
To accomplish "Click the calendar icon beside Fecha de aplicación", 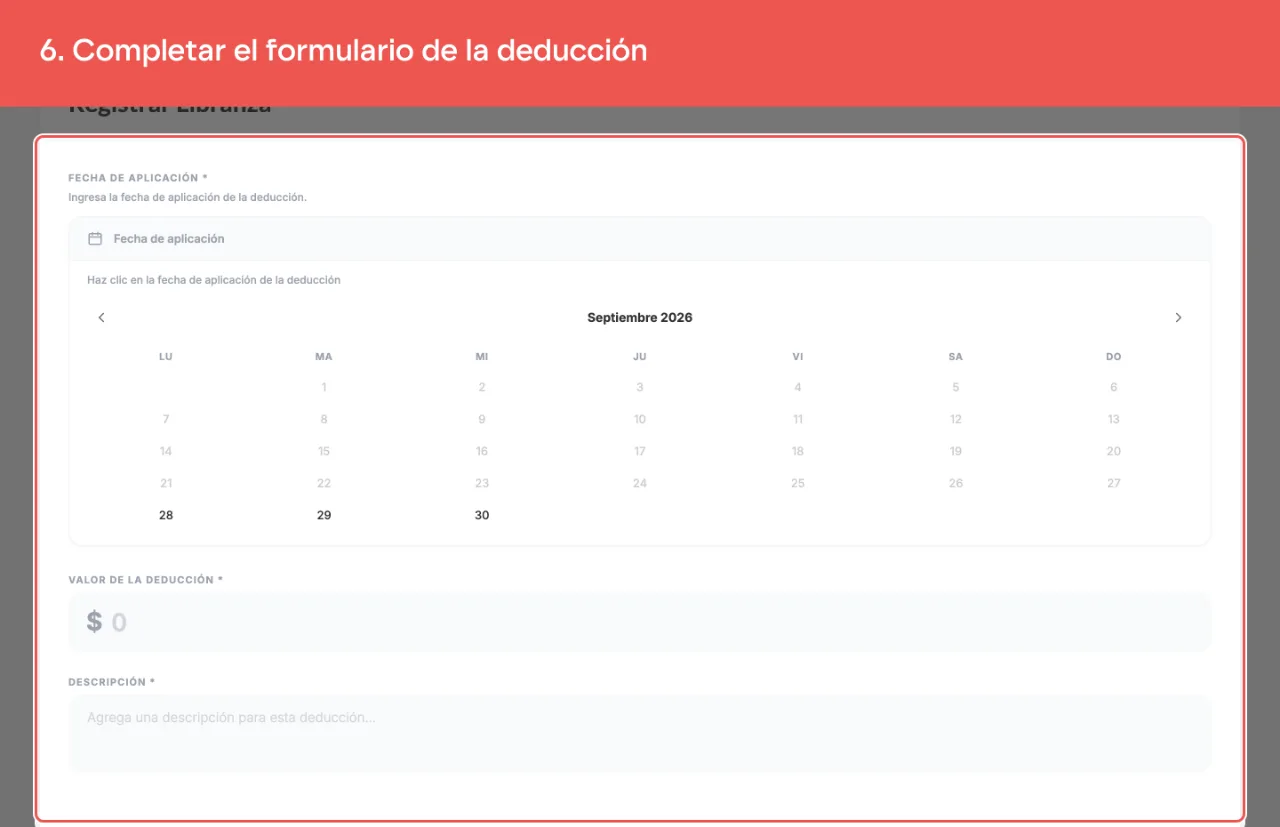I will click(x=95, y=239).
